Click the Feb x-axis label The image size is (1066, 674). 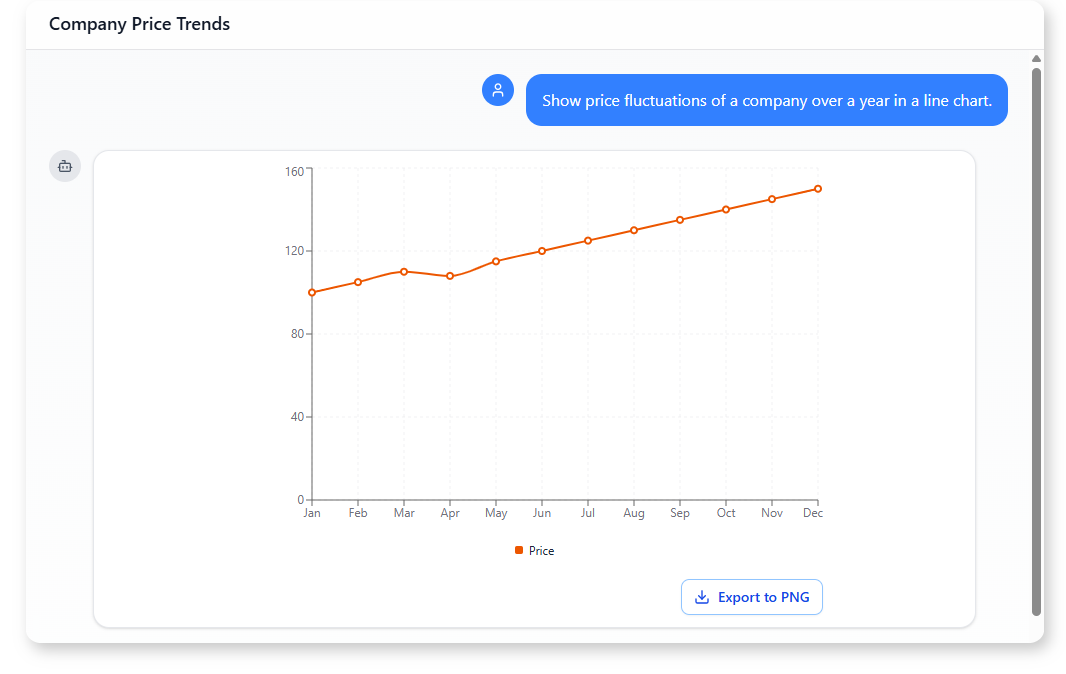[358, 513]
